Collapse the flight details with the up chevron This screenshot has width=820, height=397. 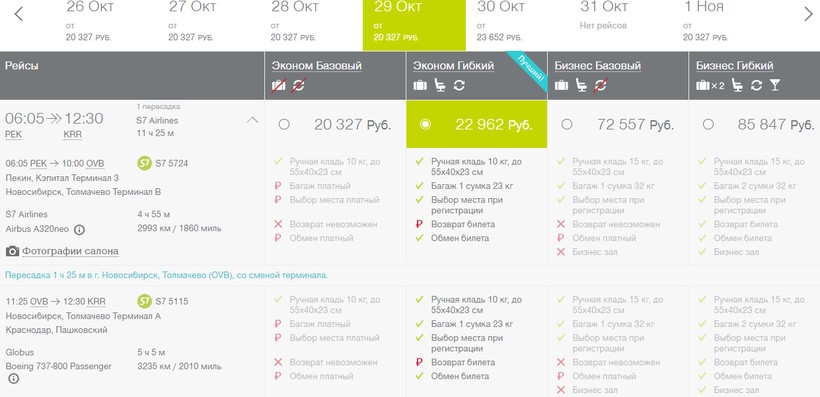(x=252, y=120)
